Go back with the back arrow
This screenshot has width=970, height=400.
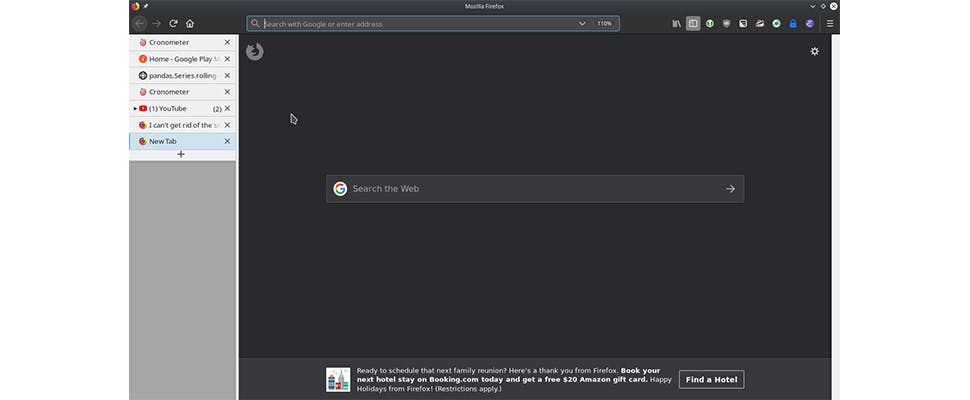[139, 23]
